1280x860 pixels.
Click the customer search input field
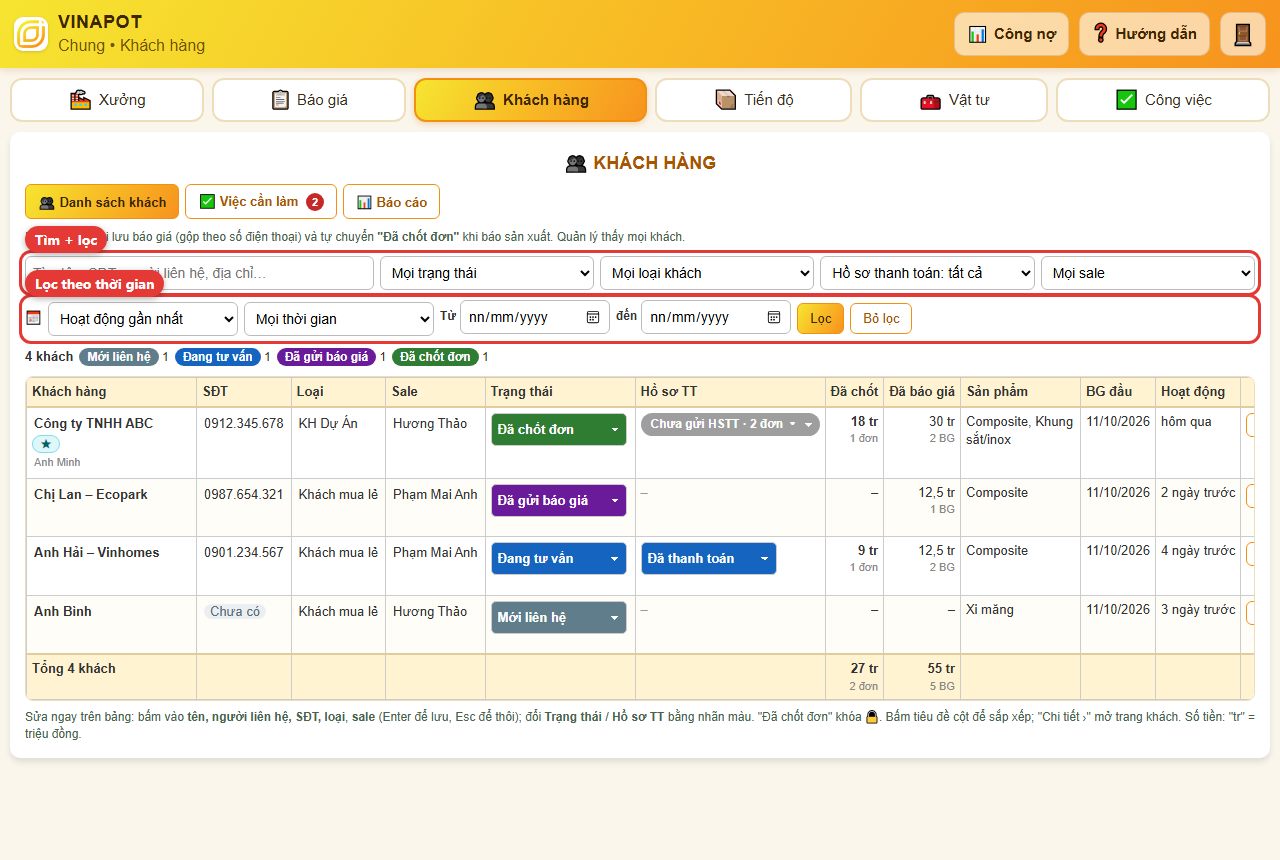[x=200, y=273]
